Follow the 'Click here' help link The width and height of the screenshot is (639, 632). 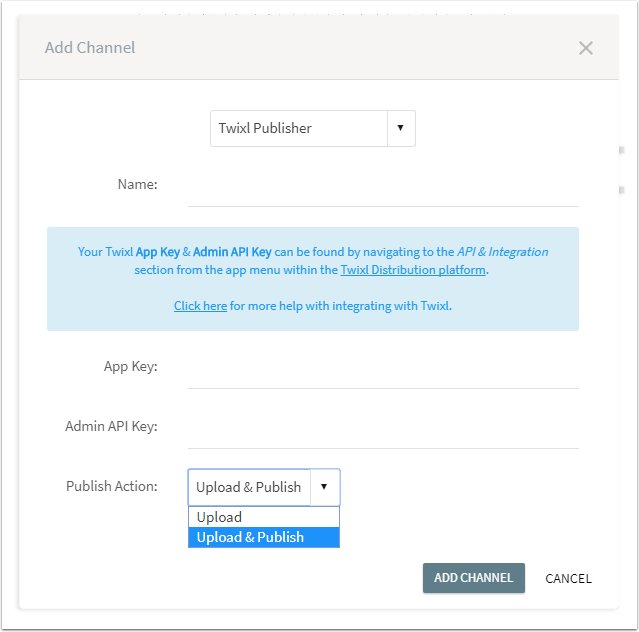click(200, 306)
